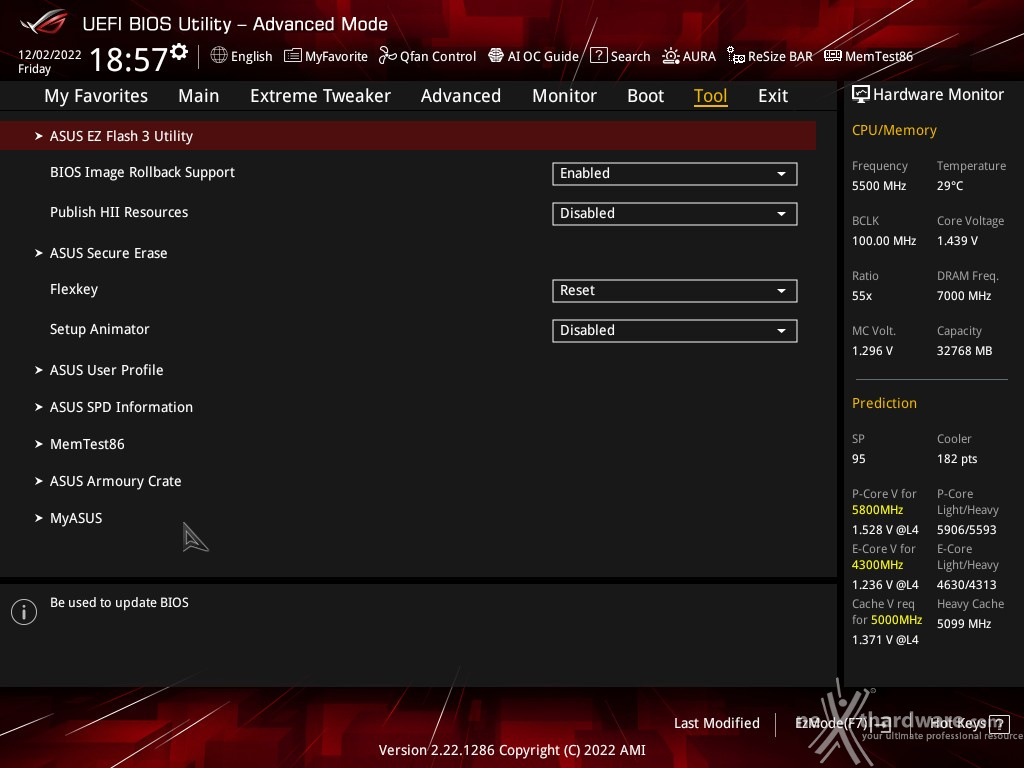Click the 5800MHz P-Core value
Viewport: 1024px width, 768px height.
[877, 510]
